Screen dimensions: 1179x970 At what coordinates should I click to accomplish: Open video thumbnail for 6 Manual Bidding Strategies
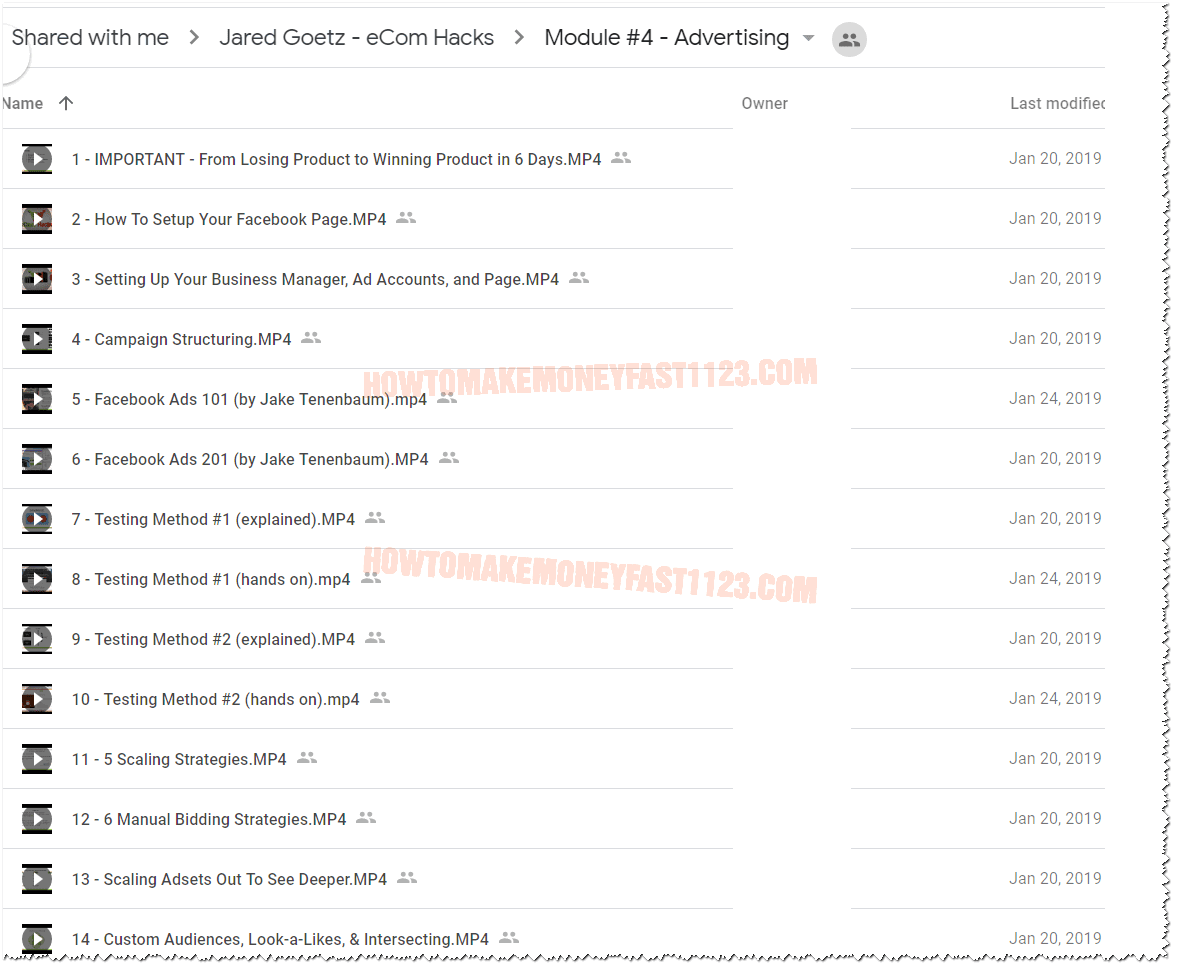37,819
